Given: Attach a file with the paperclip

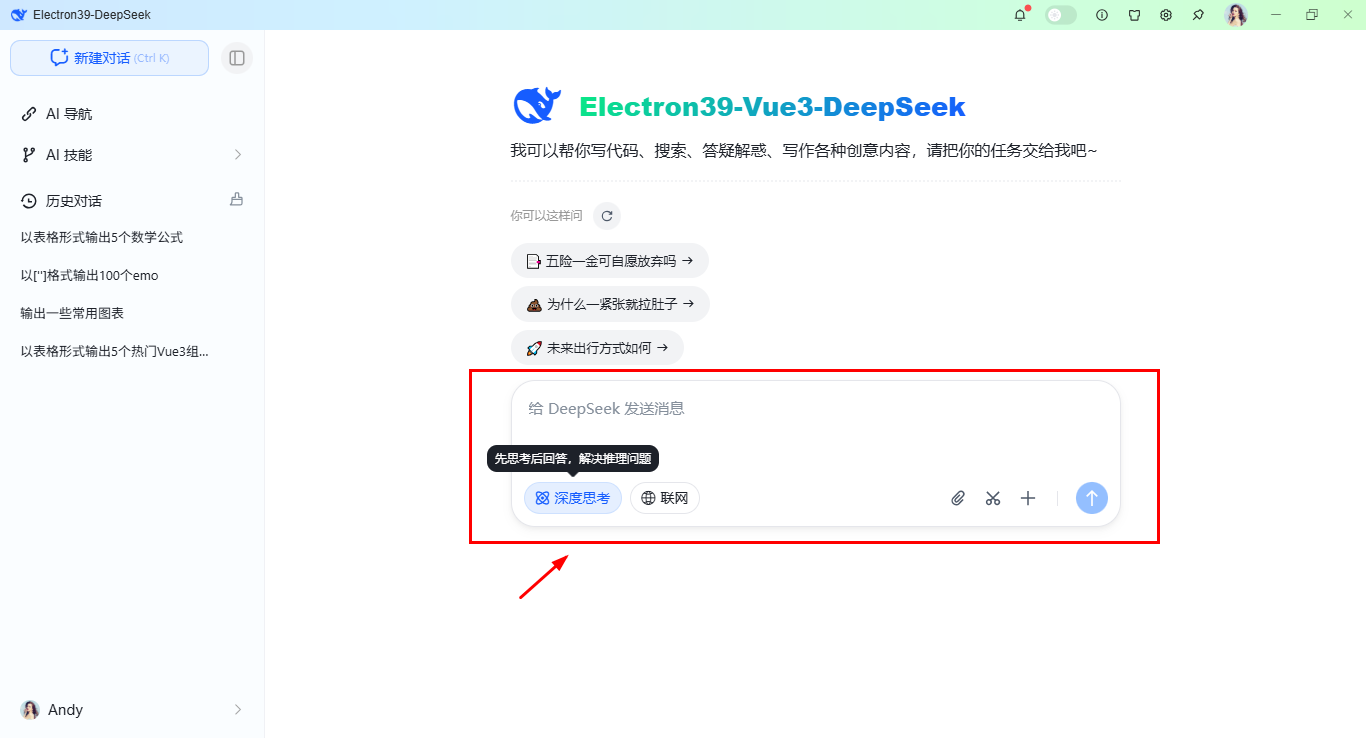Looking at the screenshot, I should click(958, 498).
